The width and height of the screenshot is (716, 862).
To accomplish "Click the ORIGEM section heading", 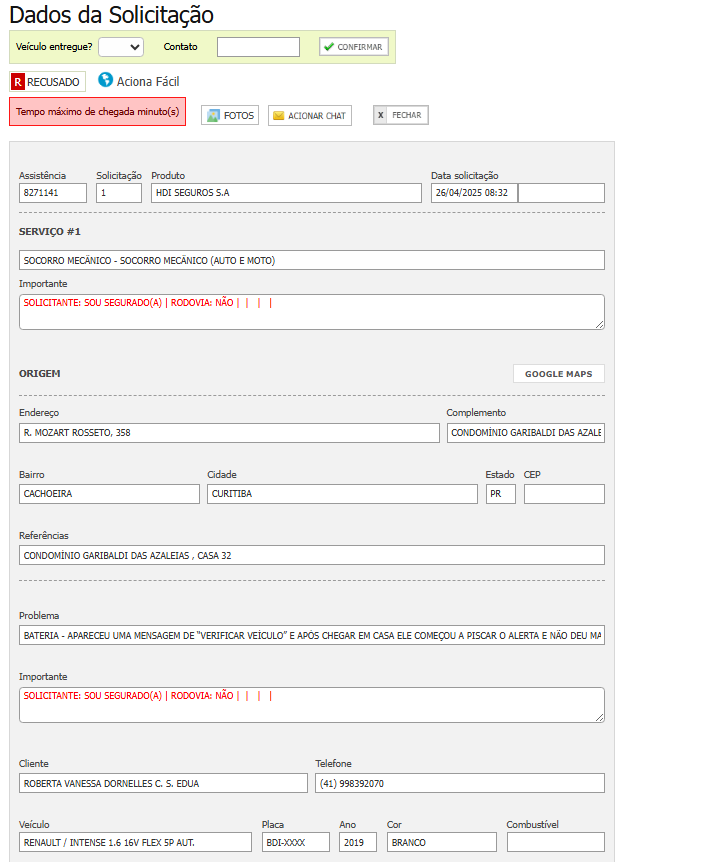I will click(40, 374).
